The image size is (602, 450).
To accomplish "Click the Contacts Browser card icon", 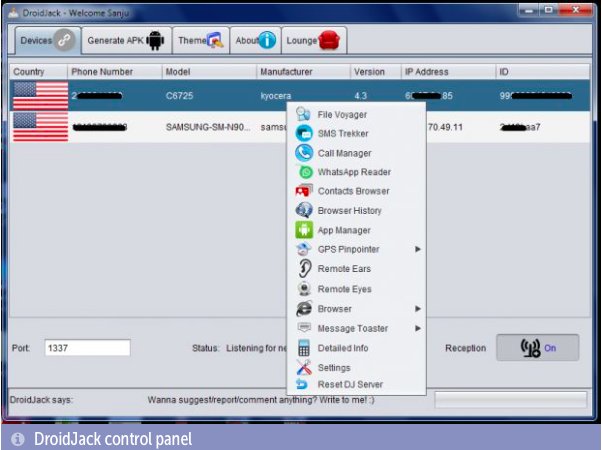I will coord(304,191).
